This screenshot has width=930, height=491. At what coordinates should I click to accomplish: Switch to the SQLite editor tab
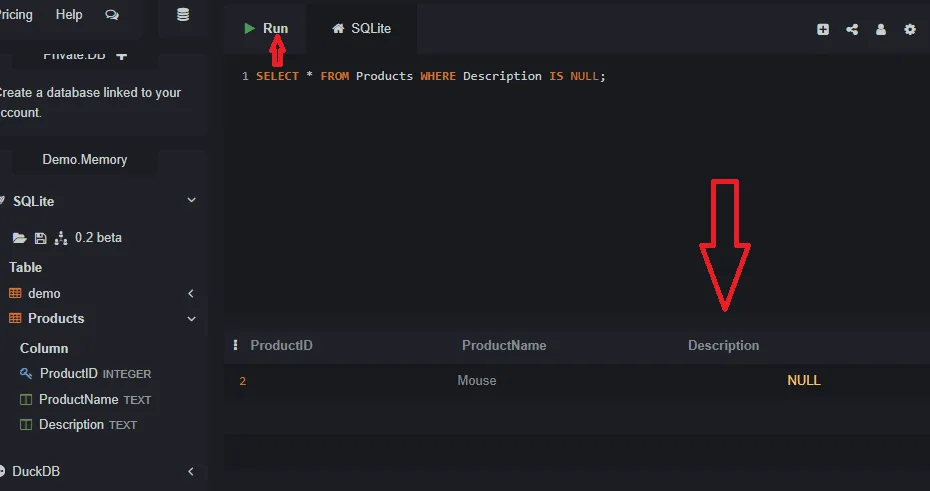[362, 29]
